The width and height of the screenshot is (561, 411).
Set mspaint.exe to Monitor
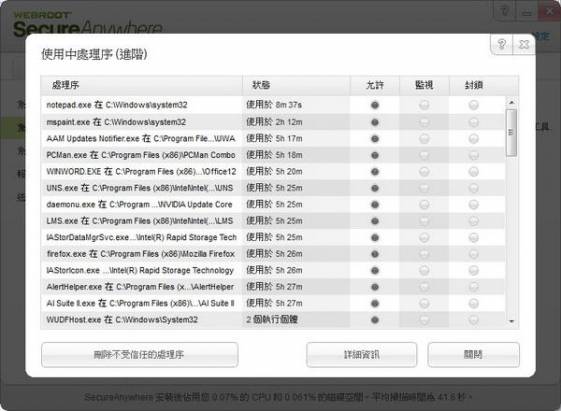[x=424, y=122]
